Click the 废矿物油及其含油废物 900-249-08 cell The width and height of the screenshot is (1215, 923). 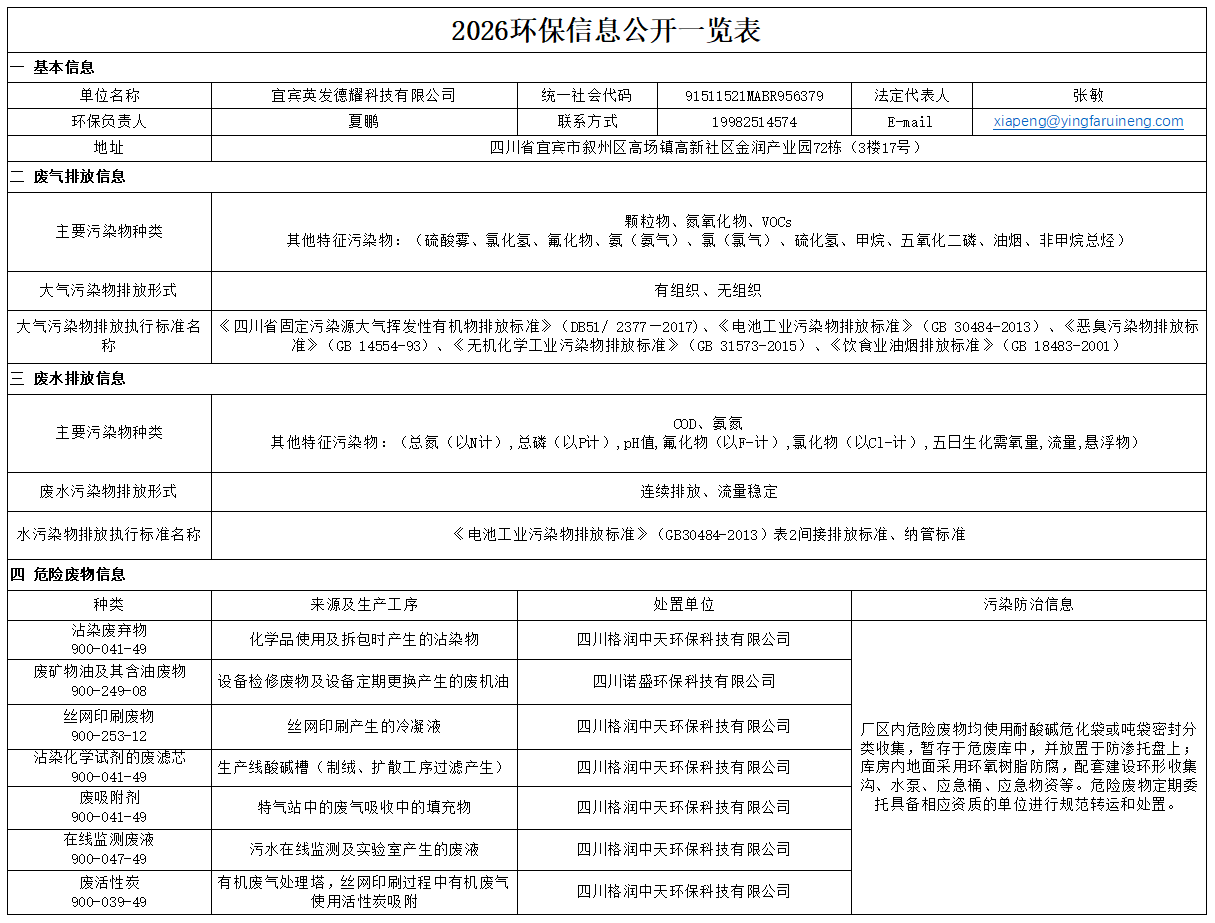pos(109,681)
